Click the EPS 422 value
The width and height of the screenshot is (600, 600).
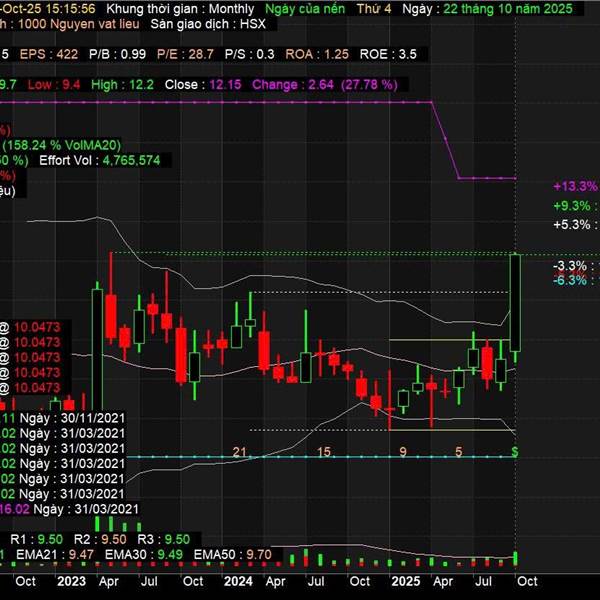pos(48,54)
